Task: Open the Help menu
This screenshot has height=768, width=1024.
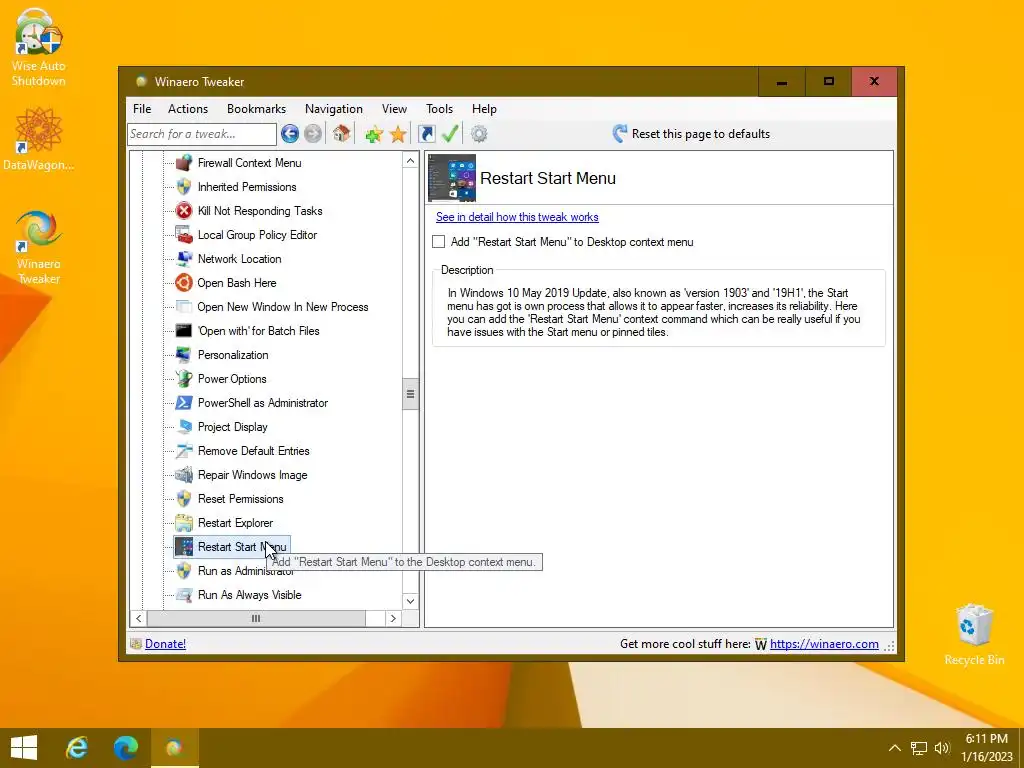Action: tap(485, 109)
